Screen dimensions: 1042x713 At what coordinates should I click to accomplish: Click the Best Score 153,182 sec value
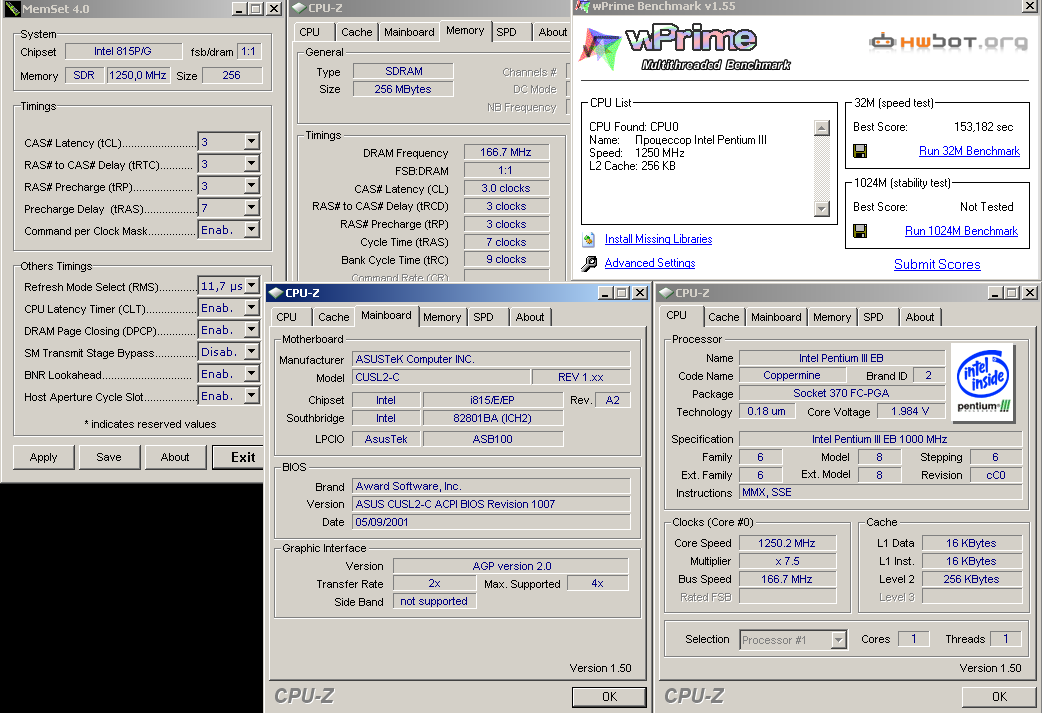pos(984,127)
